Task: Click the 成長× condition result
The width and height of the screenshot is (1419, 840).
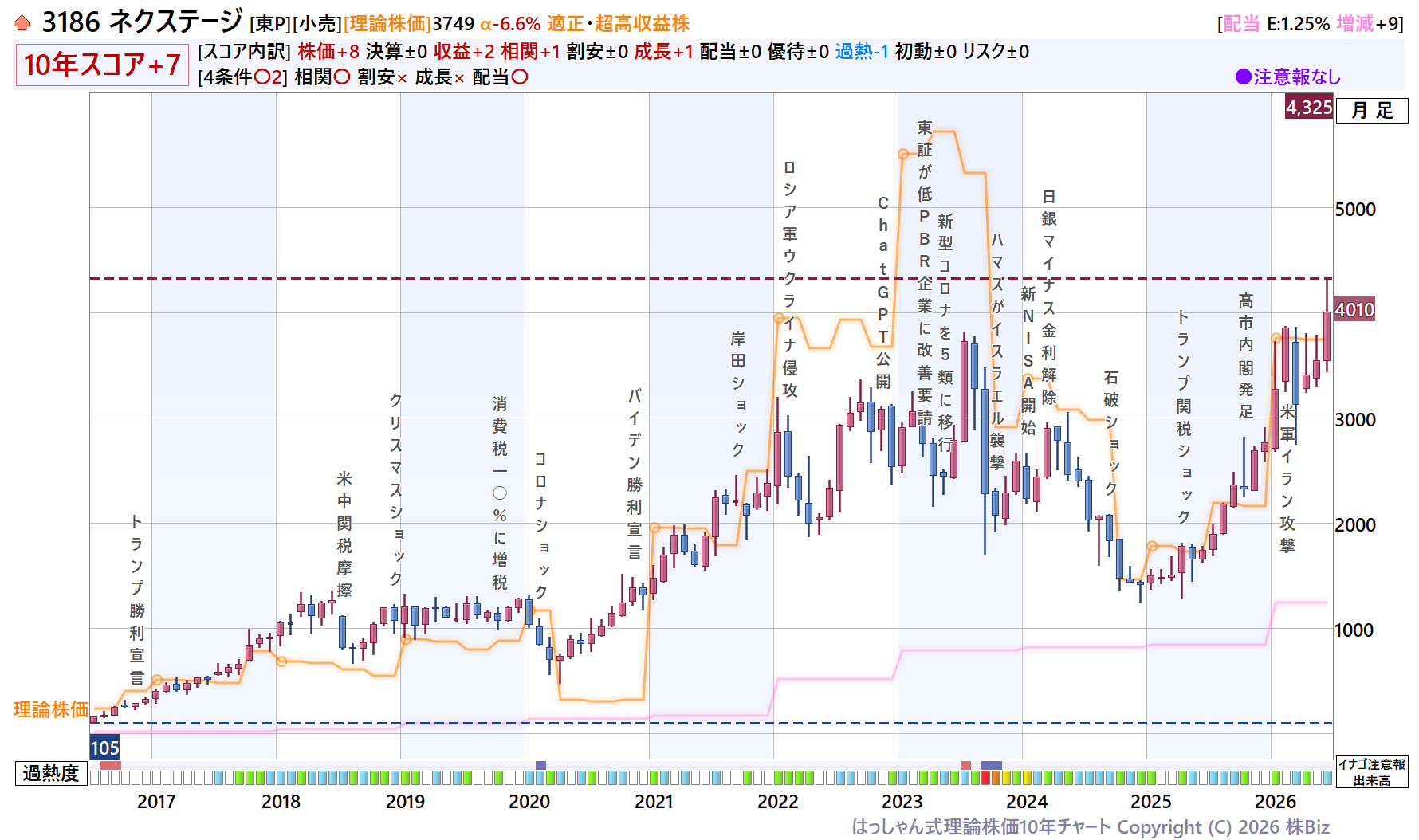Action: point(440,77)
